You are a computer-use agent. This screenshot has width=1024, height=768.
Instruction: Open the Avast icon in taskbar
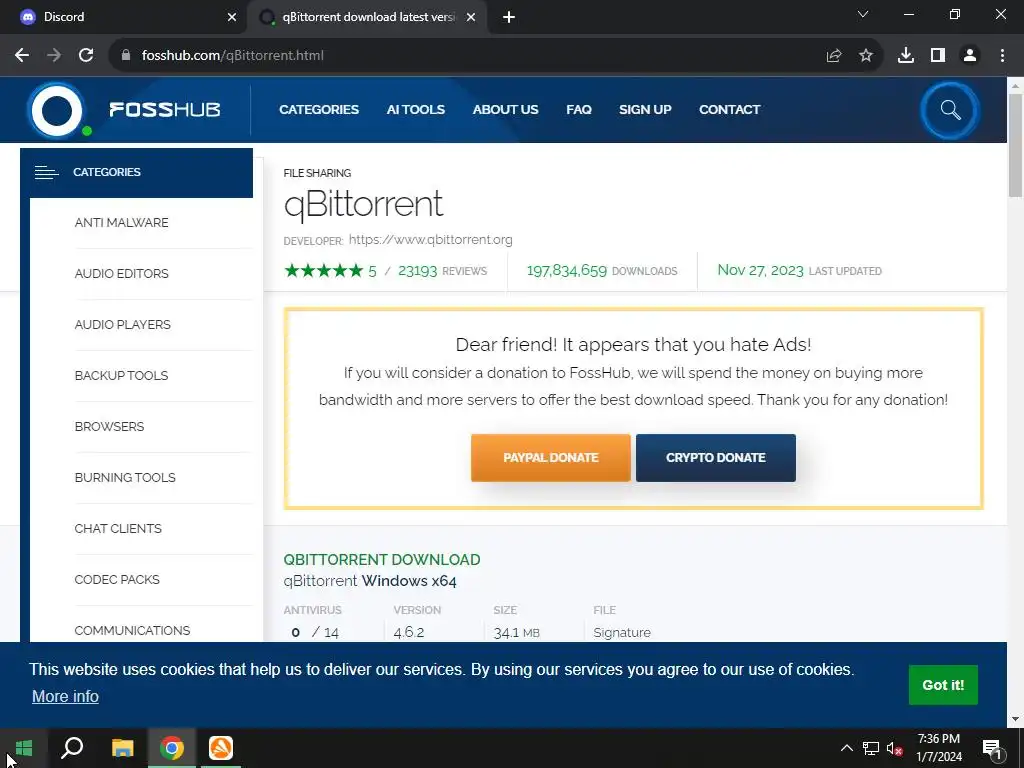[x=221, y=748]
